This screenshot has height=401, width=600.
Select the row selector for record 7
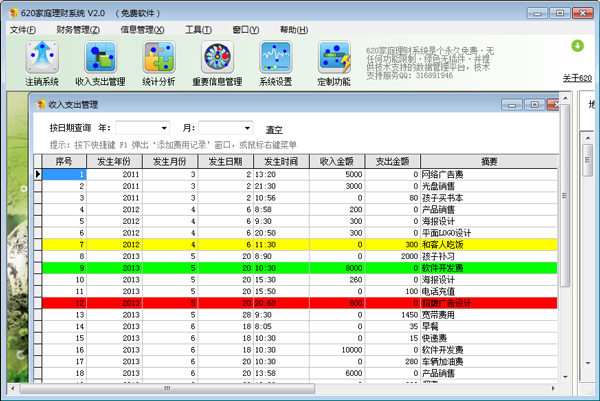[x=38, y=245]
